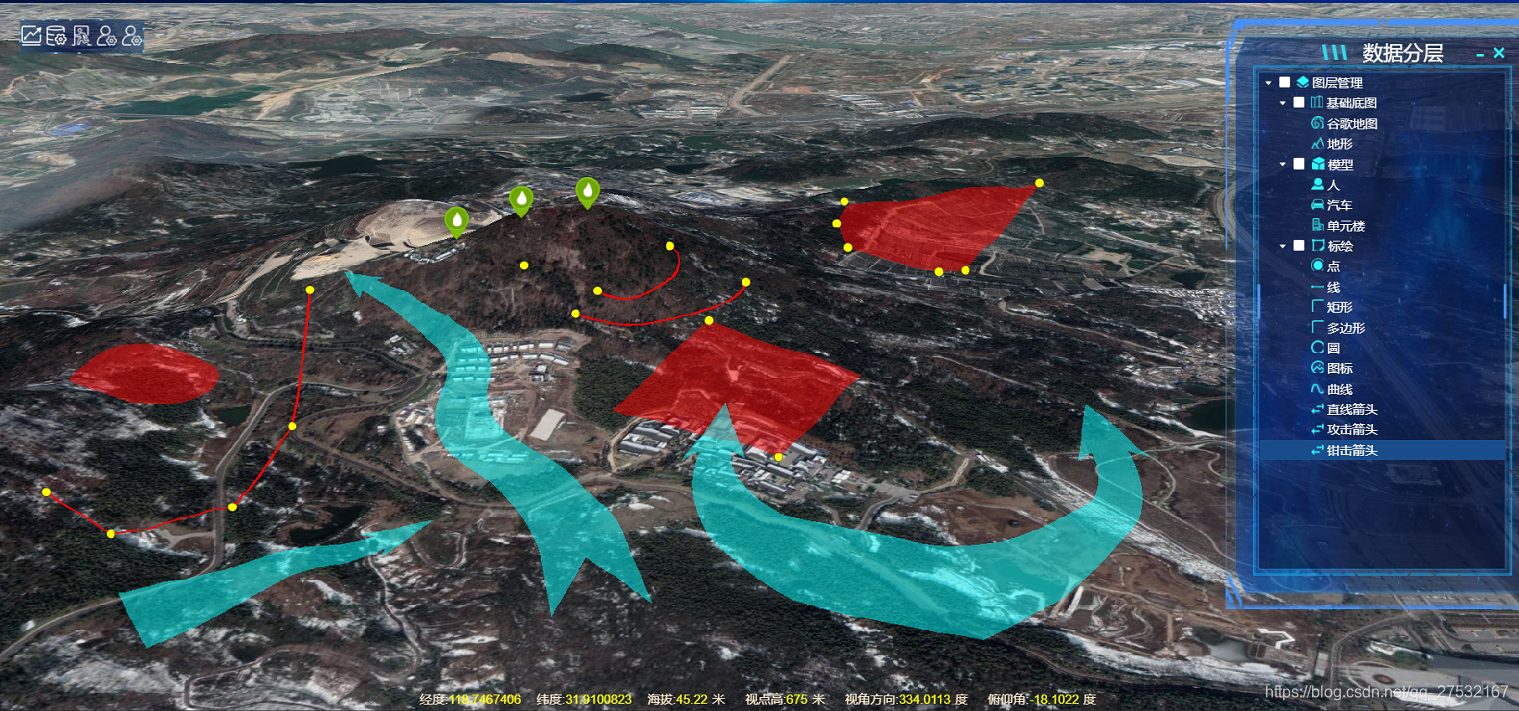Screen dimensions: 1519x711
Task: Collapse the 模型 tree node
Action: point(1283,164)
